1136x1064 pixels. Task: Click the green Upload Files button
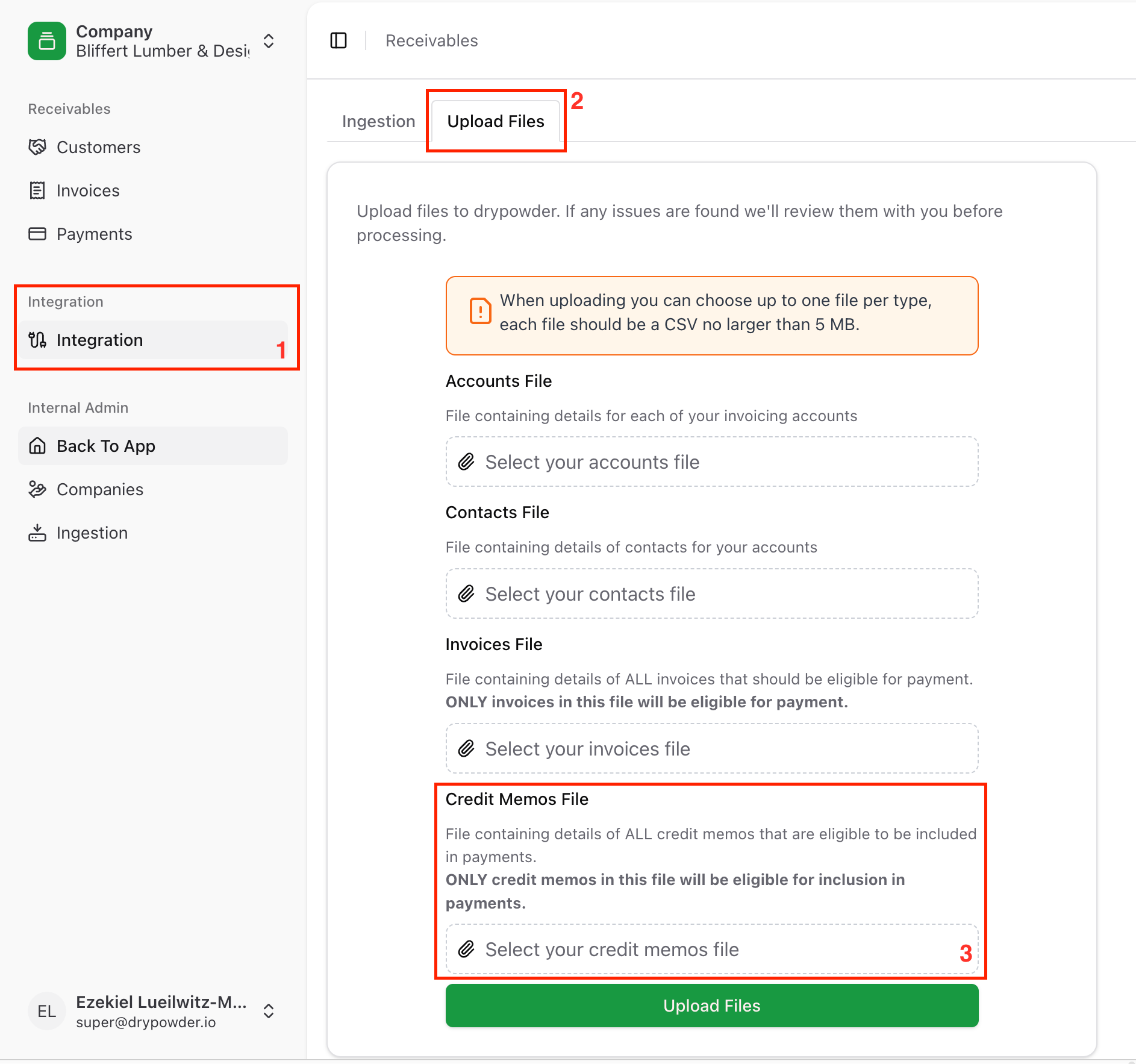click(x=712, y=1006)
